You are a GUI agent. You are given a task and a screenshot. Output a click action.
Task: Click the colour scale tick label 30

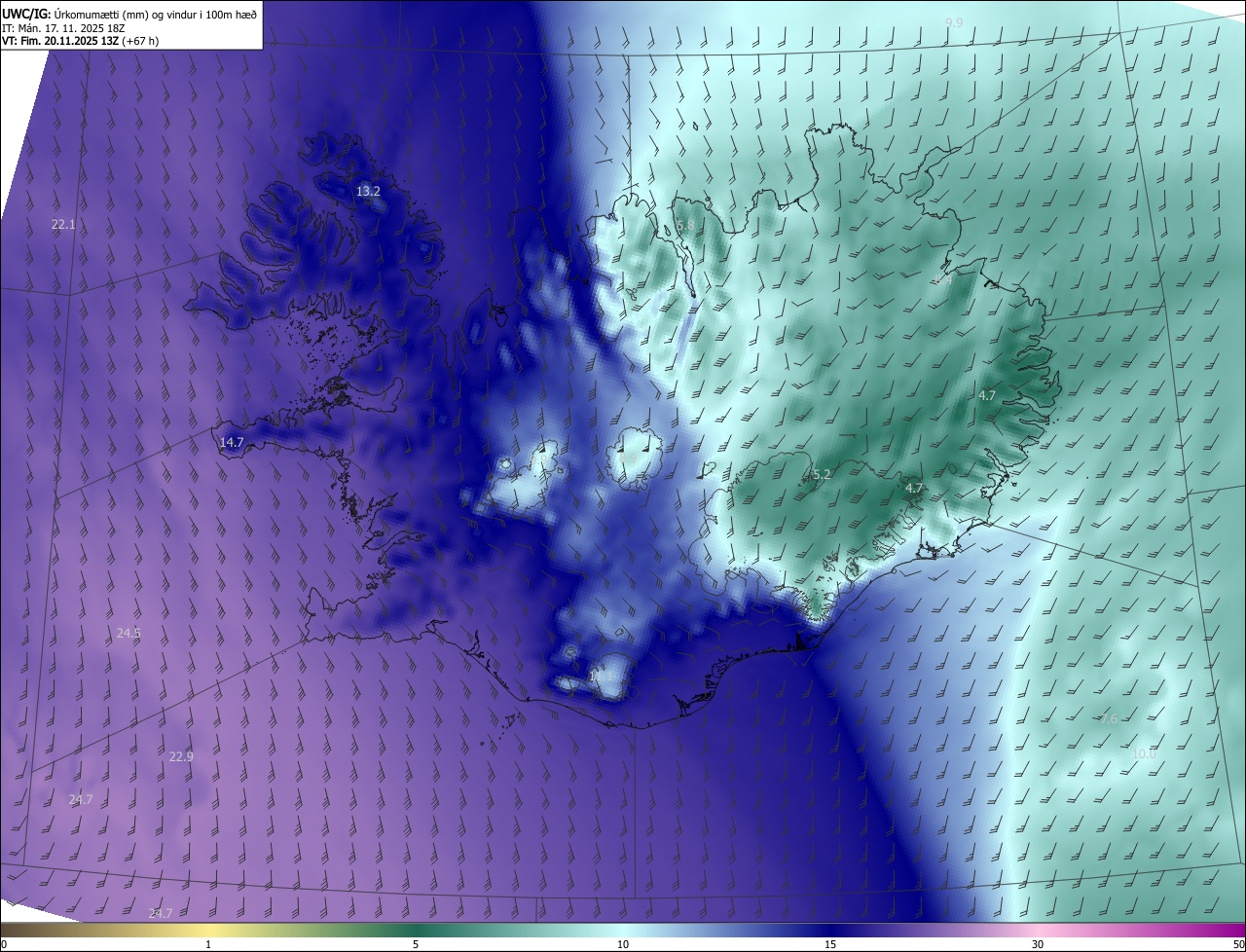pyautogui.click(x=1038, y=945)
